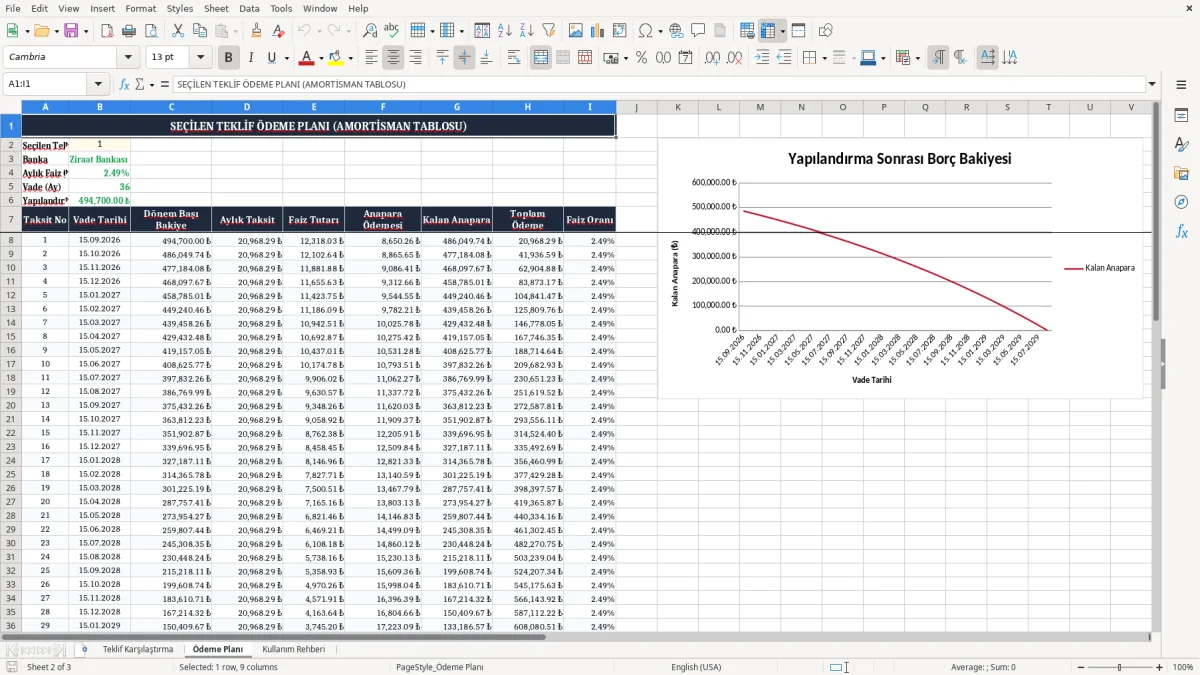Toggle Bold formatting
The image size is (1200, 675).
tap(229, 58)
